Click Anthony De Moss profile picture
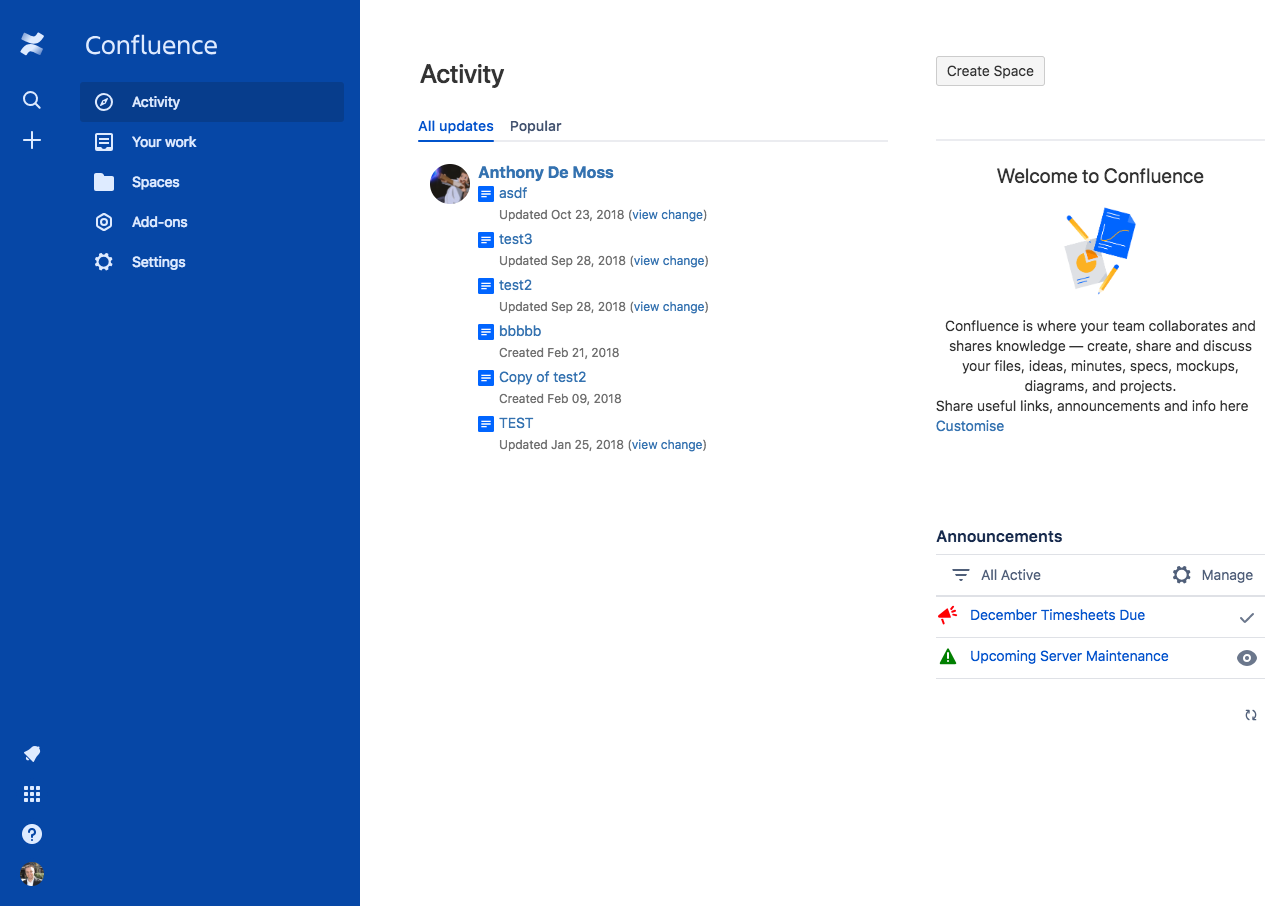This screenshot has height=906, width=1285. coord(450,184)
